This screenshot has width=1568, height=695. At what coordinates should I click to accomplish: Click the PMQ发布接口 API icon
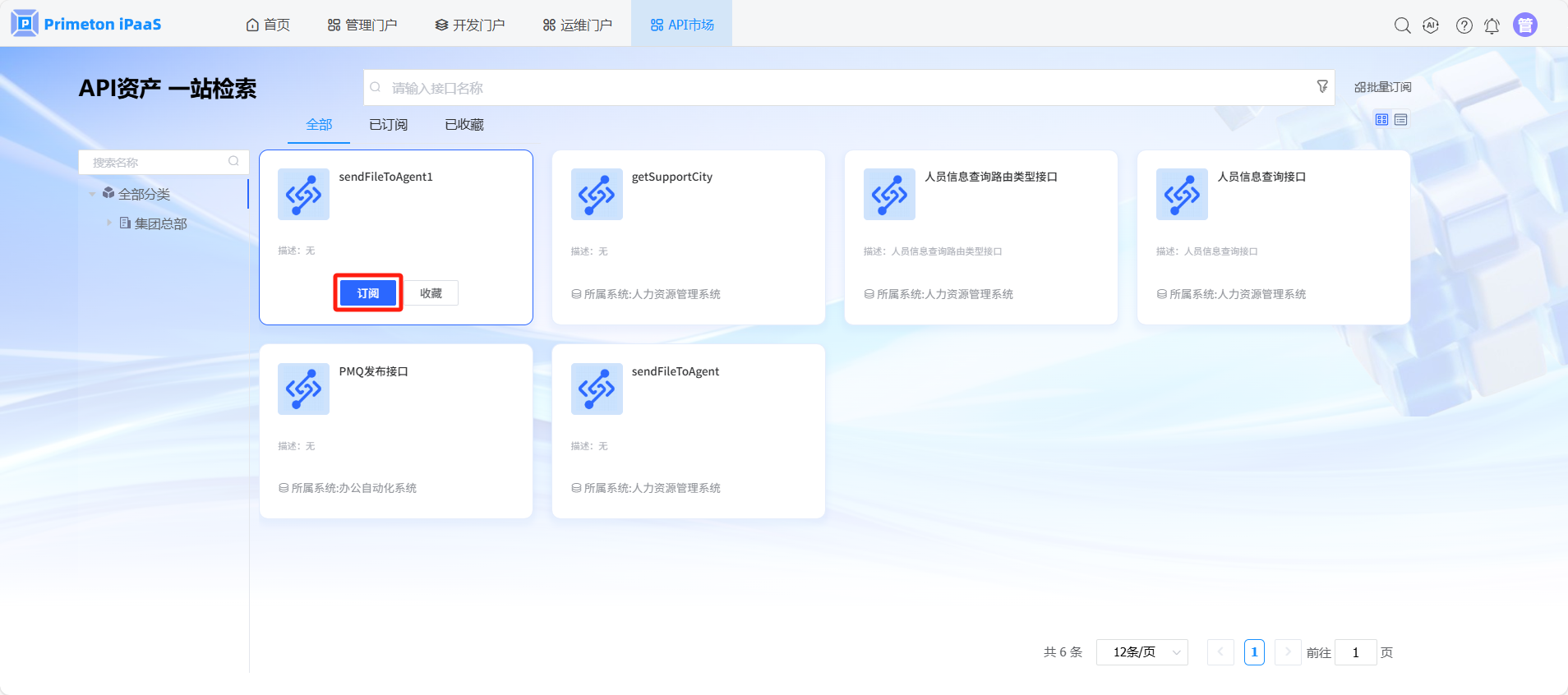click(303, 389)
